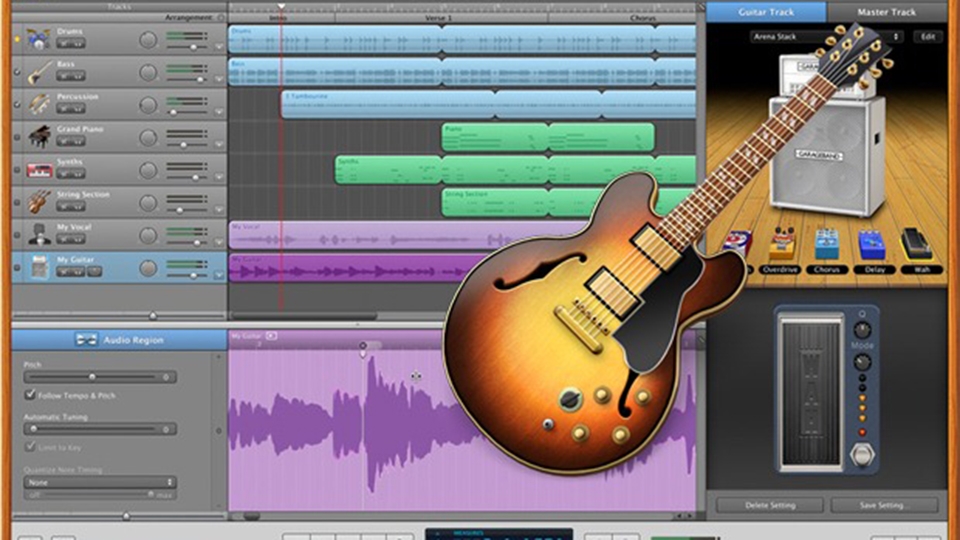
Task: Select the Percussion track instrument icon
Action: (39, 105)
